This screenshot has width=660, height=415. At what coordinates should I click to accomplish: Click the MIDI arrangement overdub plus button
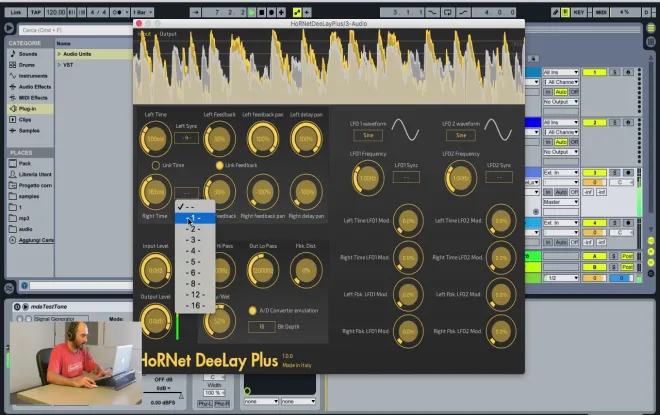[281, 12]
